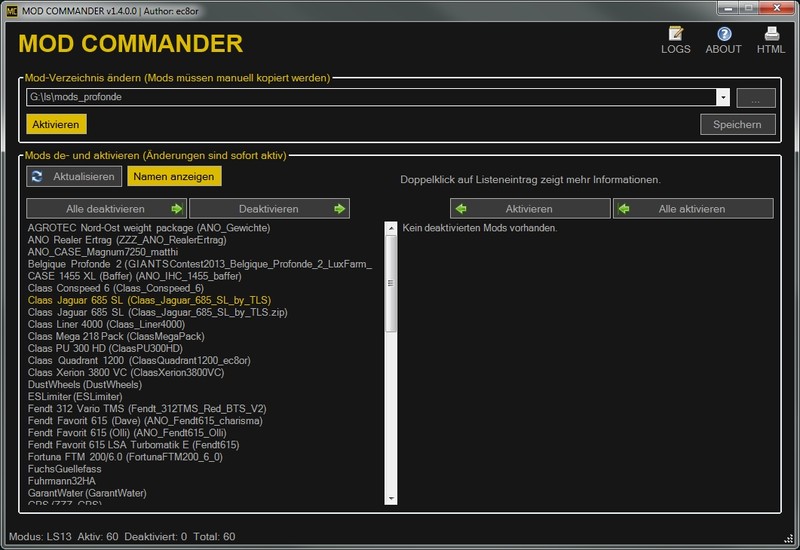Select DustWheels list entry

coord(85,384)
